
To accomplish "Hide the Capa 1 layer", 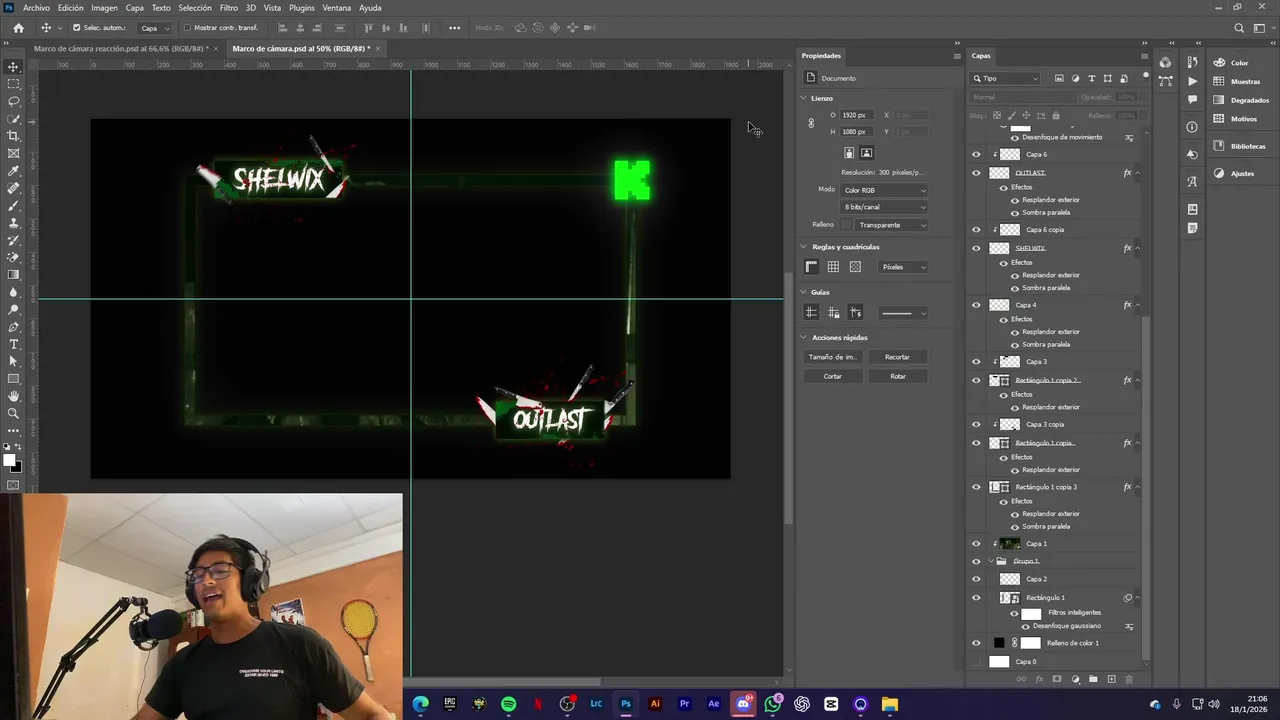I will pos(976,544).
